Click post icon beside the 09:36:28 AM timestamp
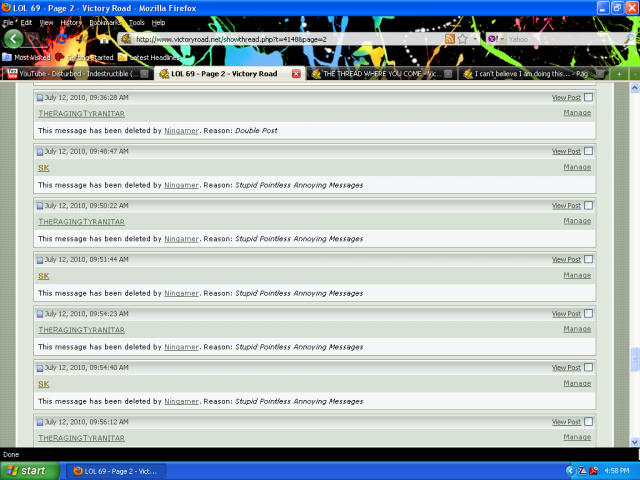 coord(41,98)
